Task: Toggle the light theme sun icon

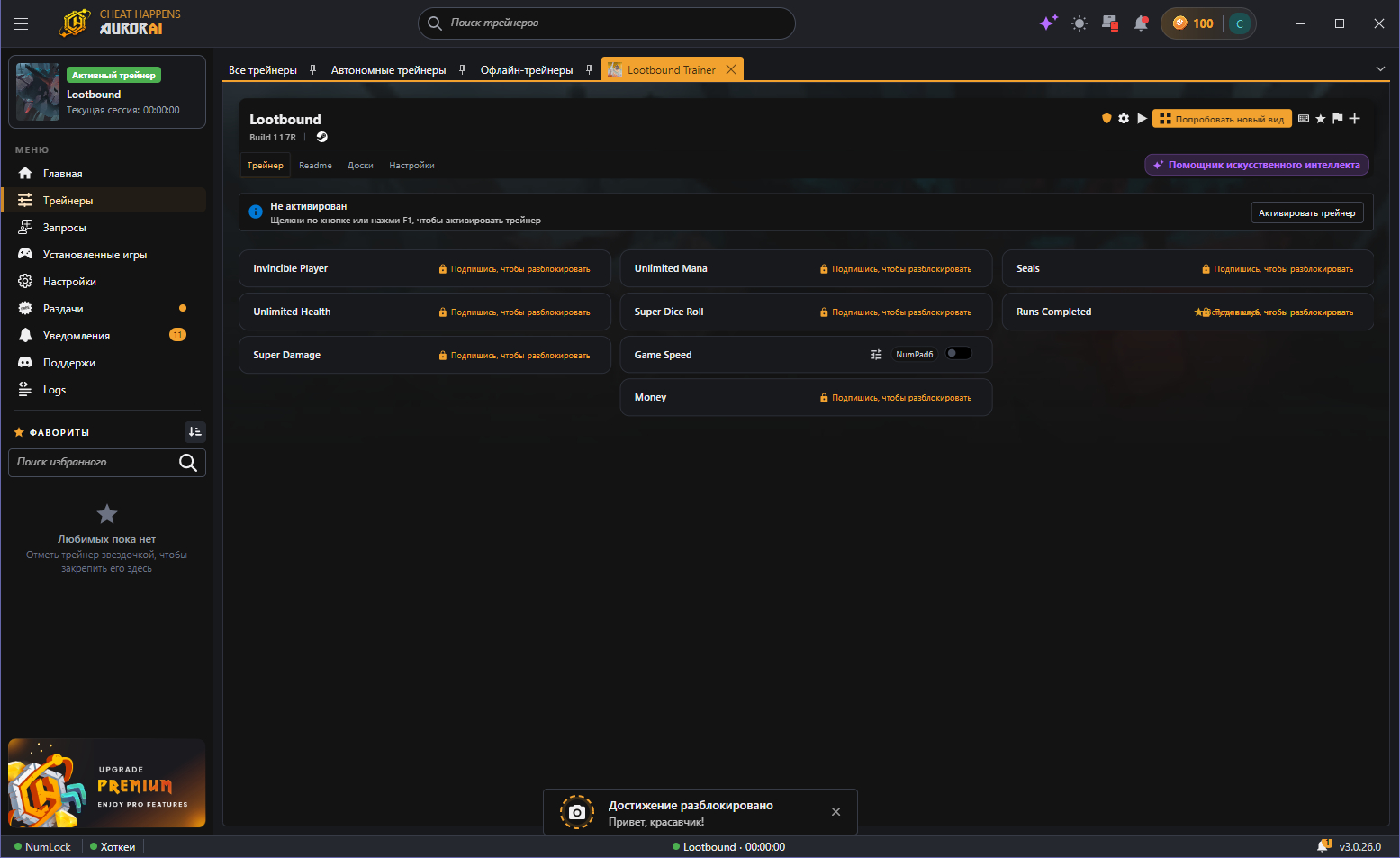Action: (1079, 23)
